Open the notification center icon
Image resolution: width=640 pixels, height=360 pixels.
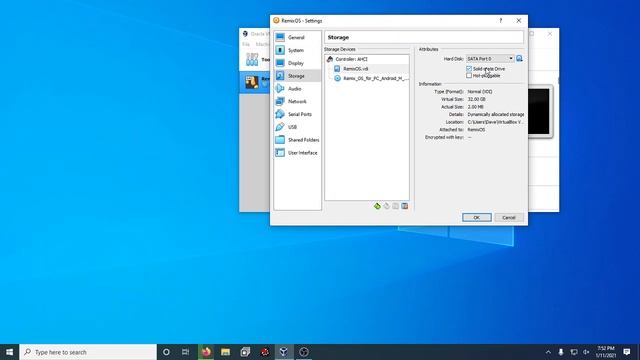627,352
